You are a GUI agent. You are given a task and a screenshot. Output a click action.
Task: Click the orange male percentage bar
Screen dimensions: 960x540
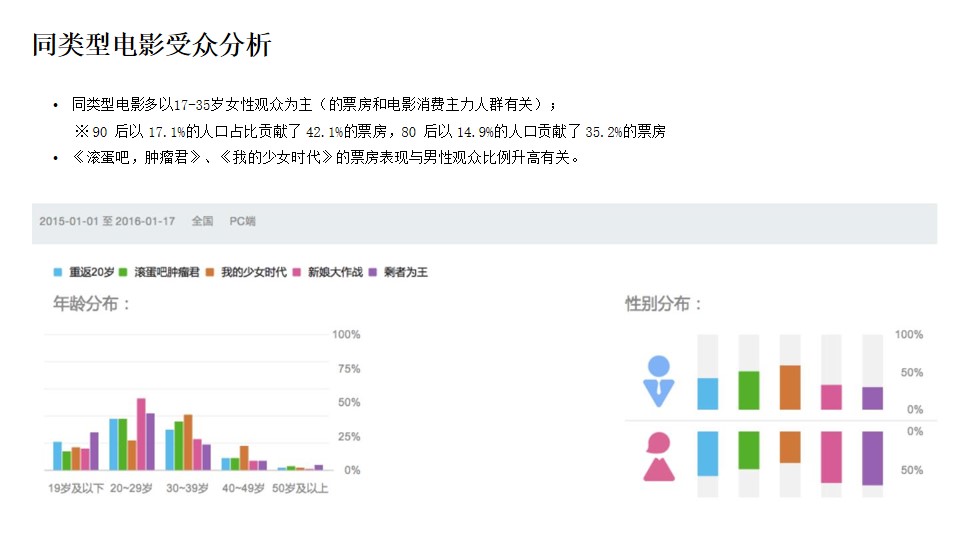[x=790, y=388]
